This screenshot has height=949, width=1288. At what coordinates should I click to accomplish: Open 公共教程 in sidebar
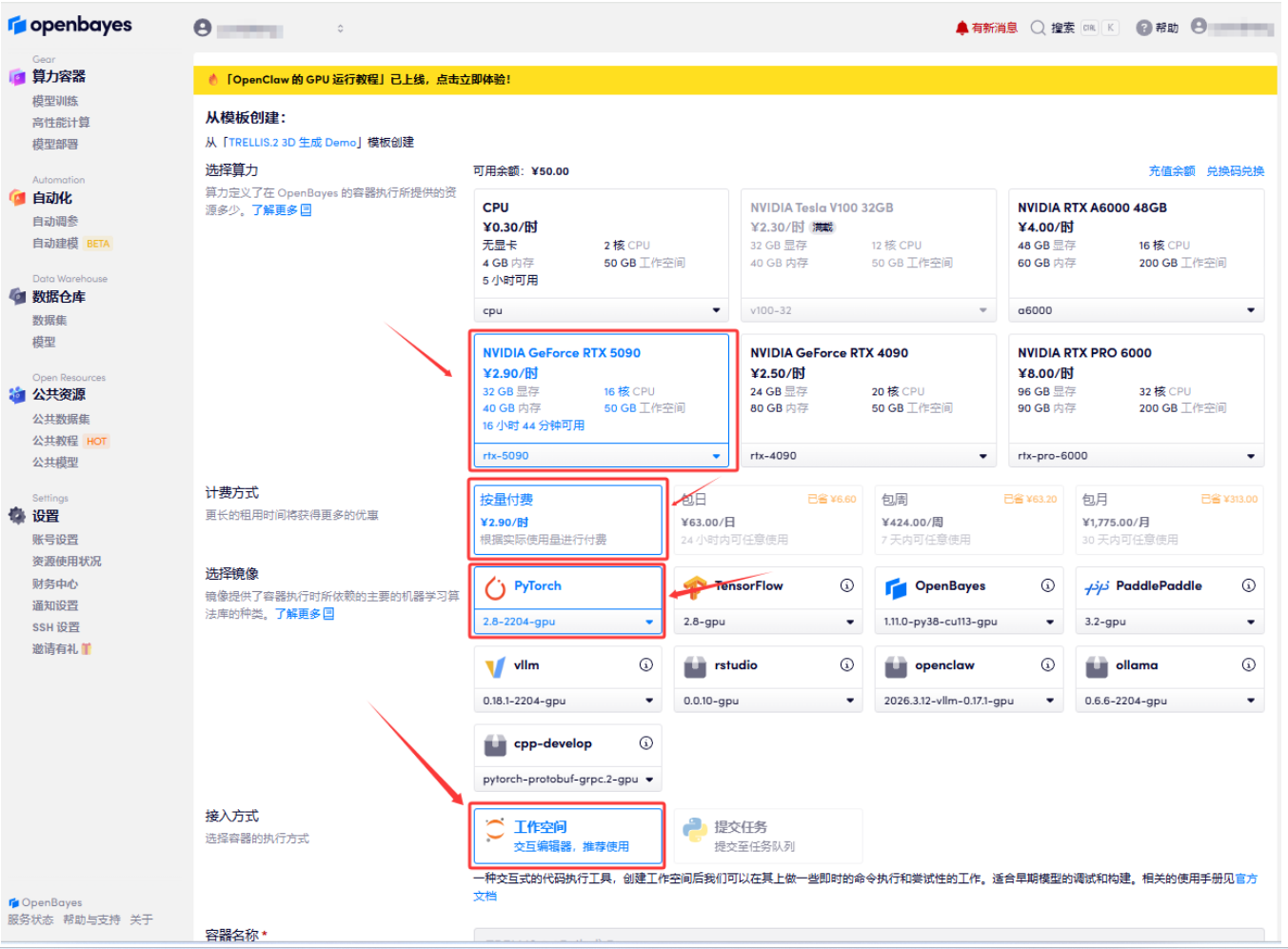pyautogui.click(x=55, y=441)
